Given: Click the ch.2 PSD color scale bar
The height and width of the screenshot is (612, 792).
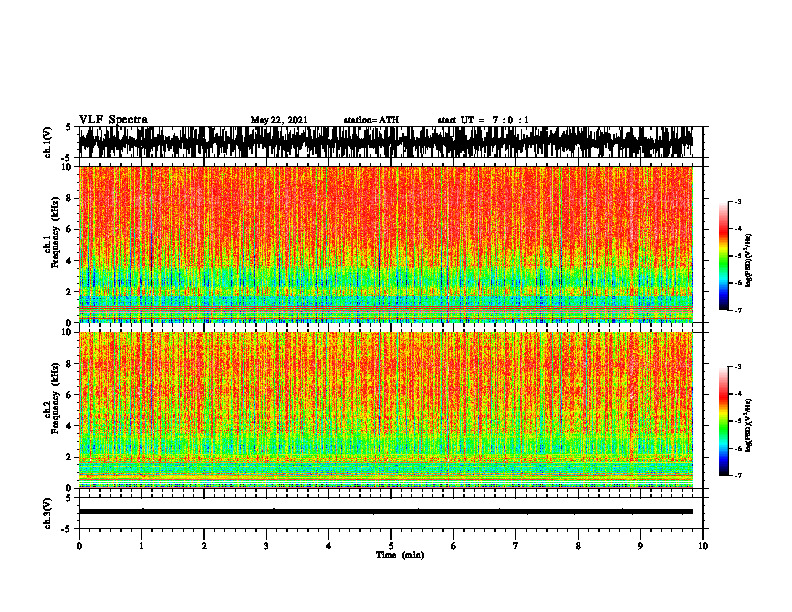Looking at the screenshot, I should tap(724, 421).
